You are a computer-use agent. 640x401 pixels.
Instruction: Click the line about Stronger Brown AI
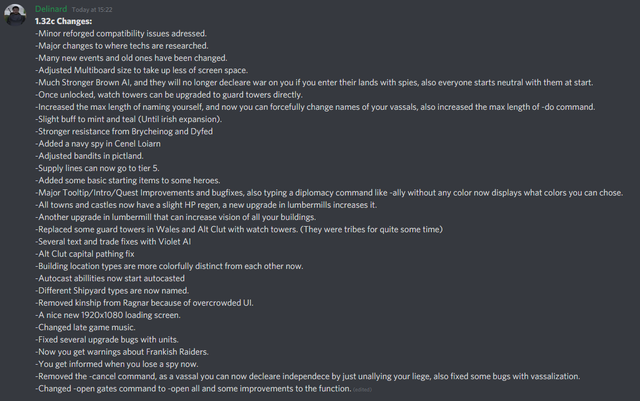tap(314, 82)
